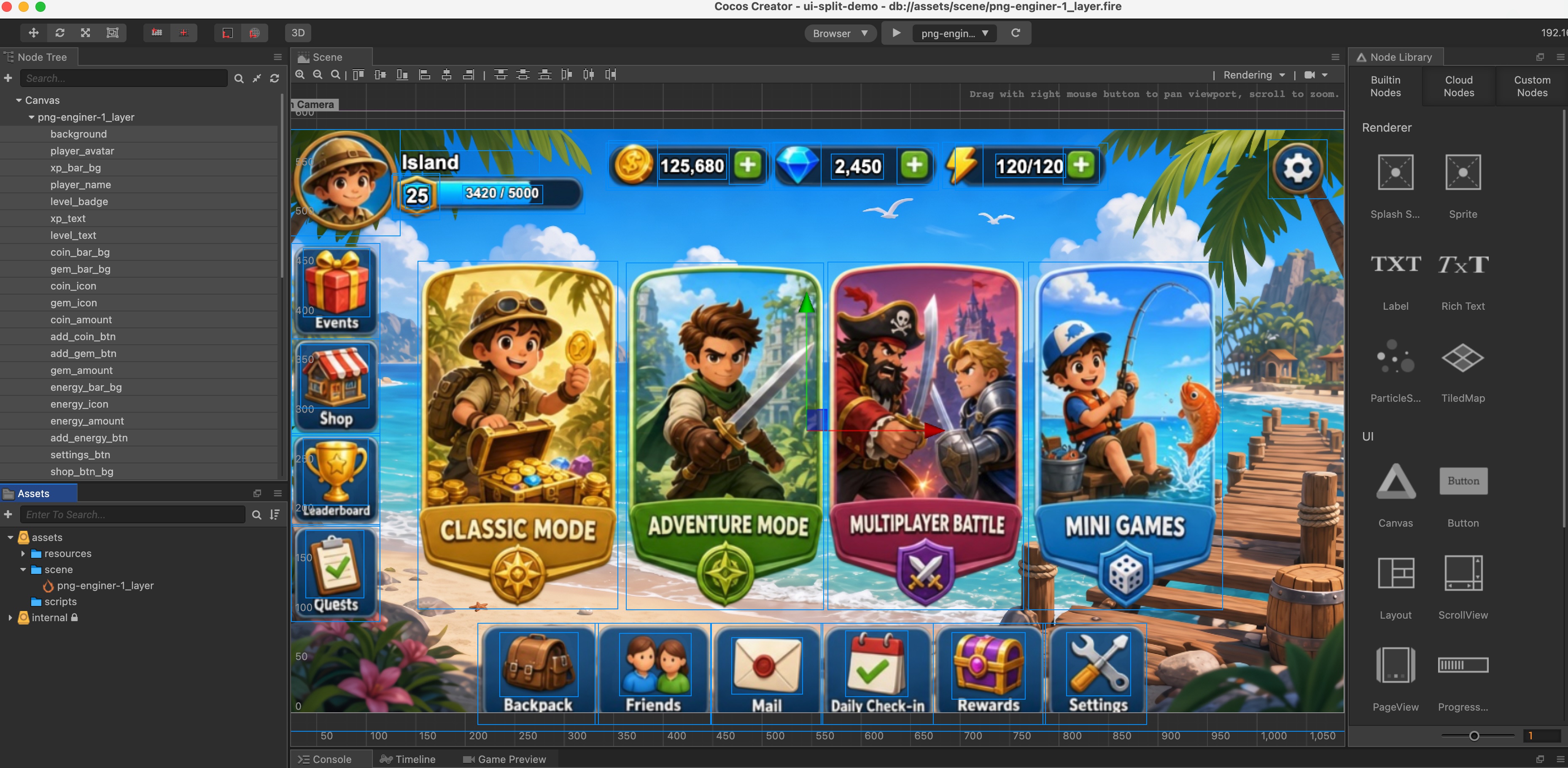
Task: Expand the internal assets database
Action: [x=11, y=618]
